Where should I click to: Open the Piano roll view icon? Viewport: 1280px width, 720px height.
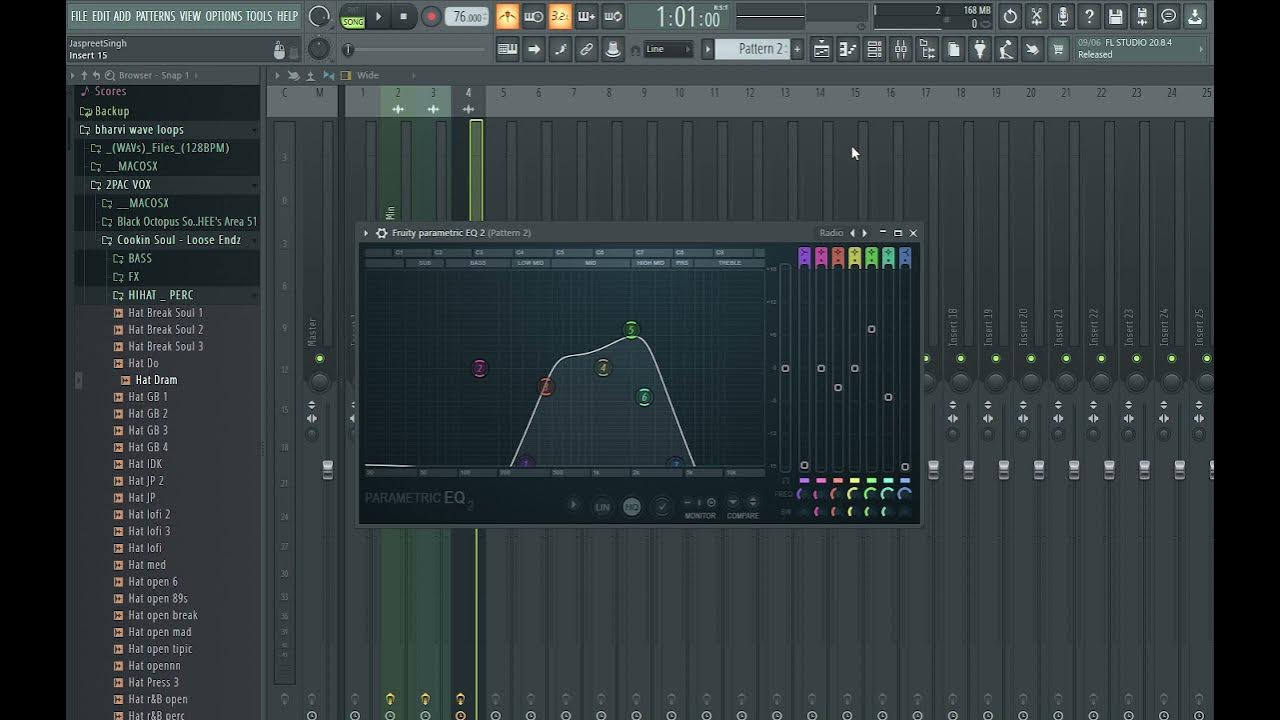point(847,49)
